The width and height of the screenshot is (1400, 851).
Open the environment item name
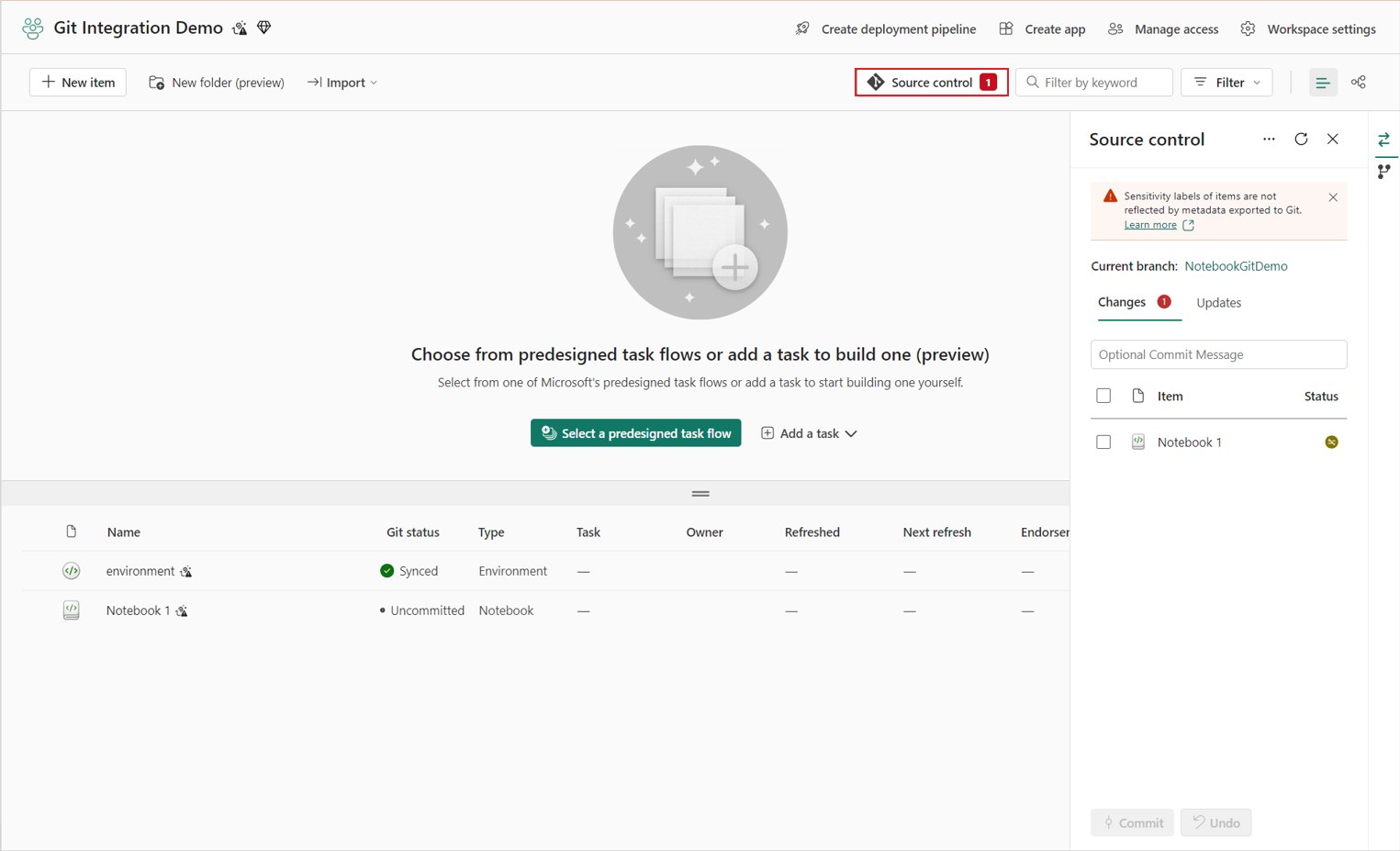click(140, 571)
